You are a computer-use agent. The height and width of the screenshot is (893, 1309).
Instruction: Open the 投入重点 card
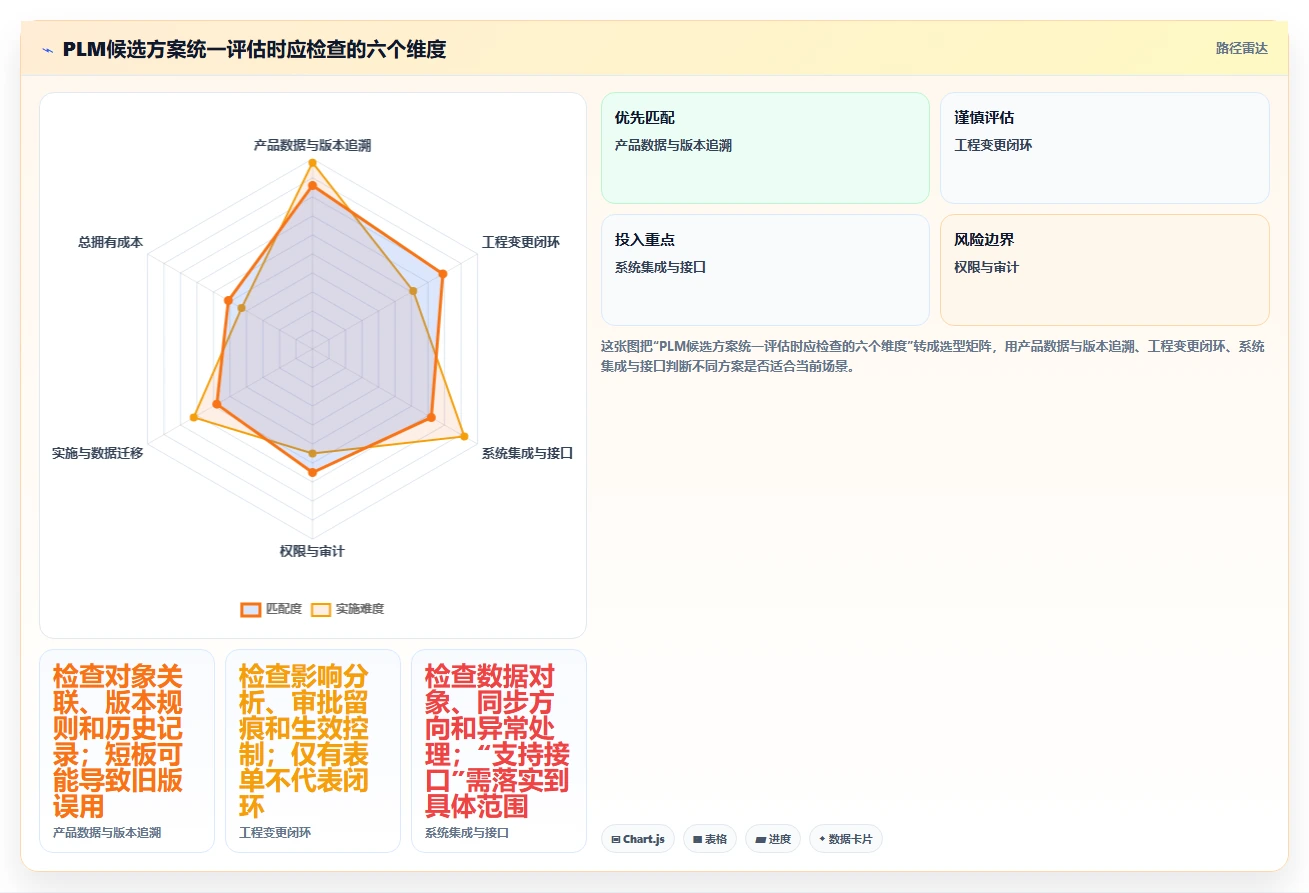[x=765, y=270]
